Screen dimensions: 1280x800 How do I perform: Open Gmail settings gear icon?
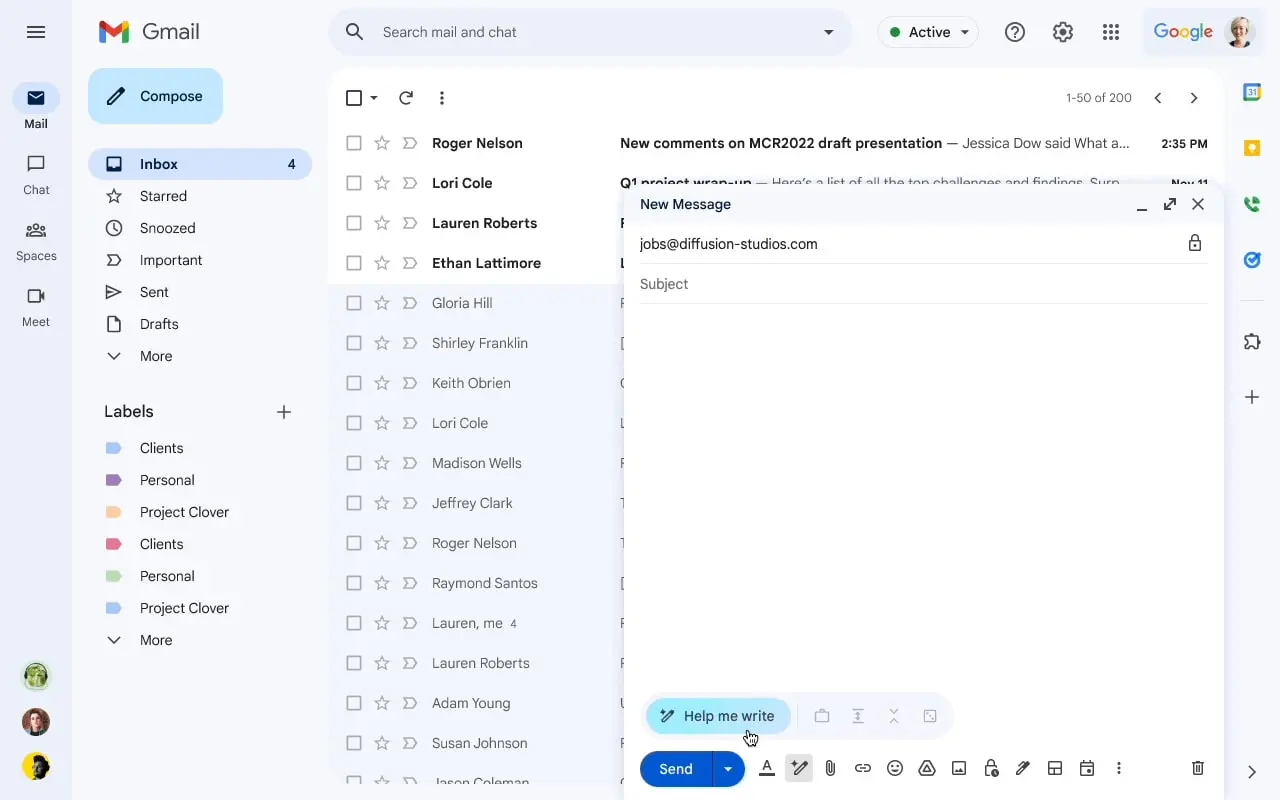click(1062, 32)
